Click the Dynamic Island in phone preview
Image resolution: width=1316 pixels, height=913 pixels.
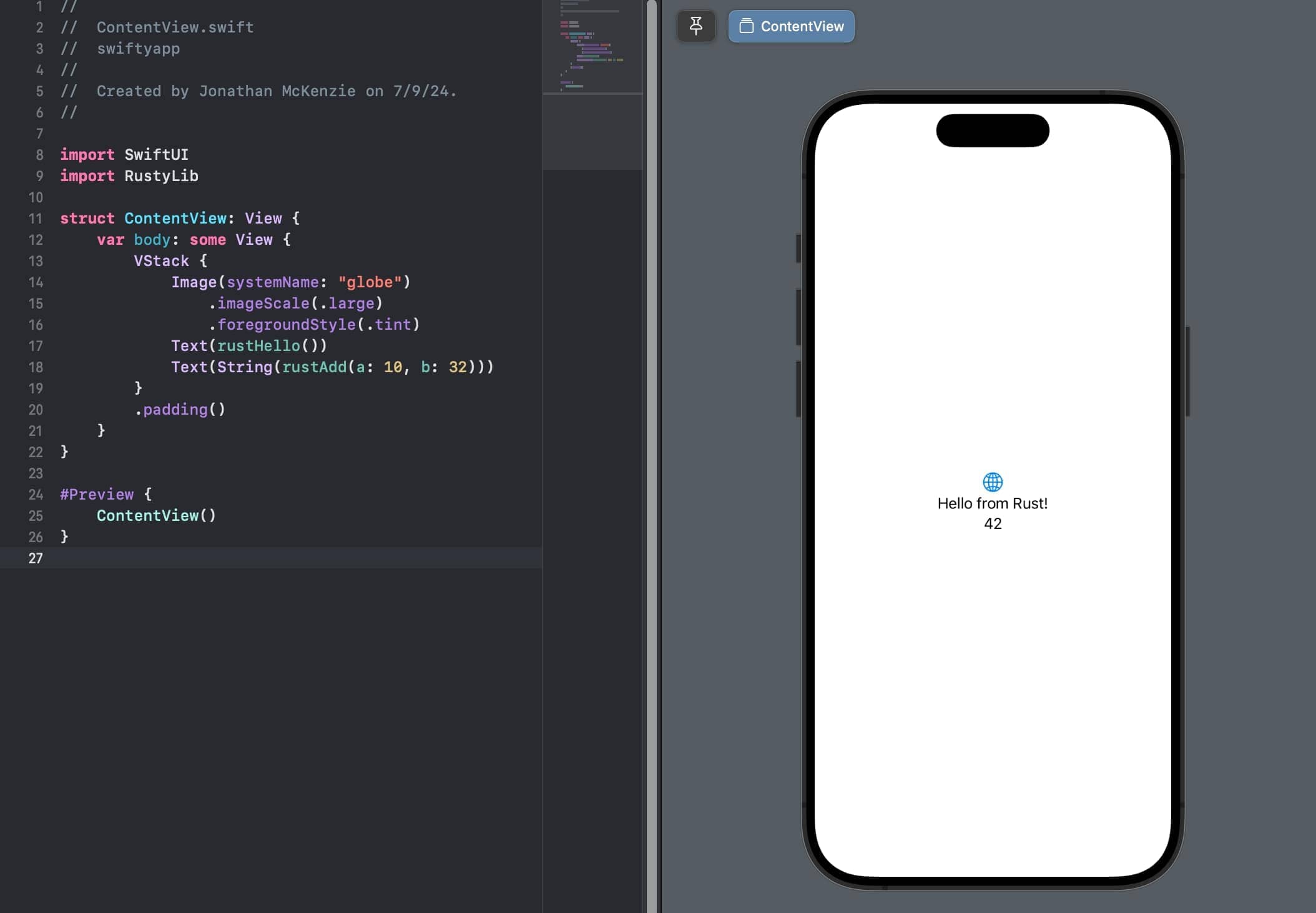[x=993, y=131]
